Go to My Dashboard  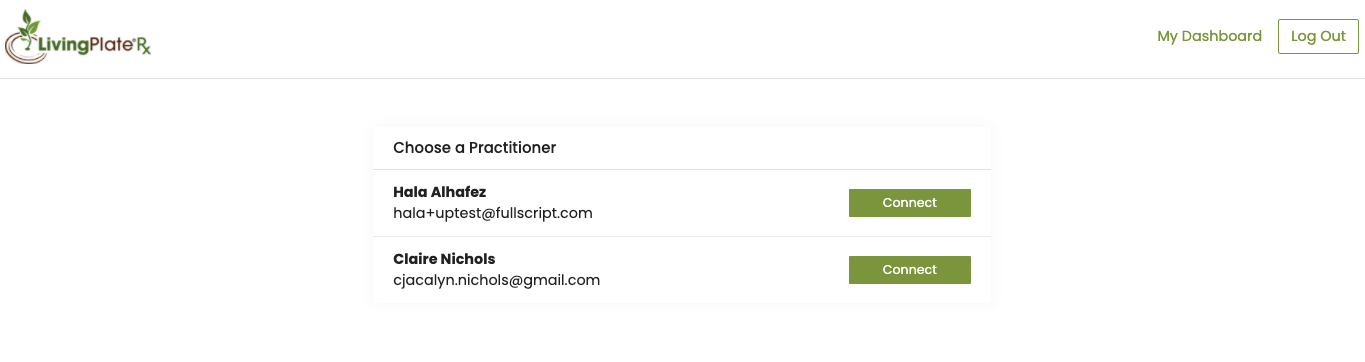pos(1209,36)
